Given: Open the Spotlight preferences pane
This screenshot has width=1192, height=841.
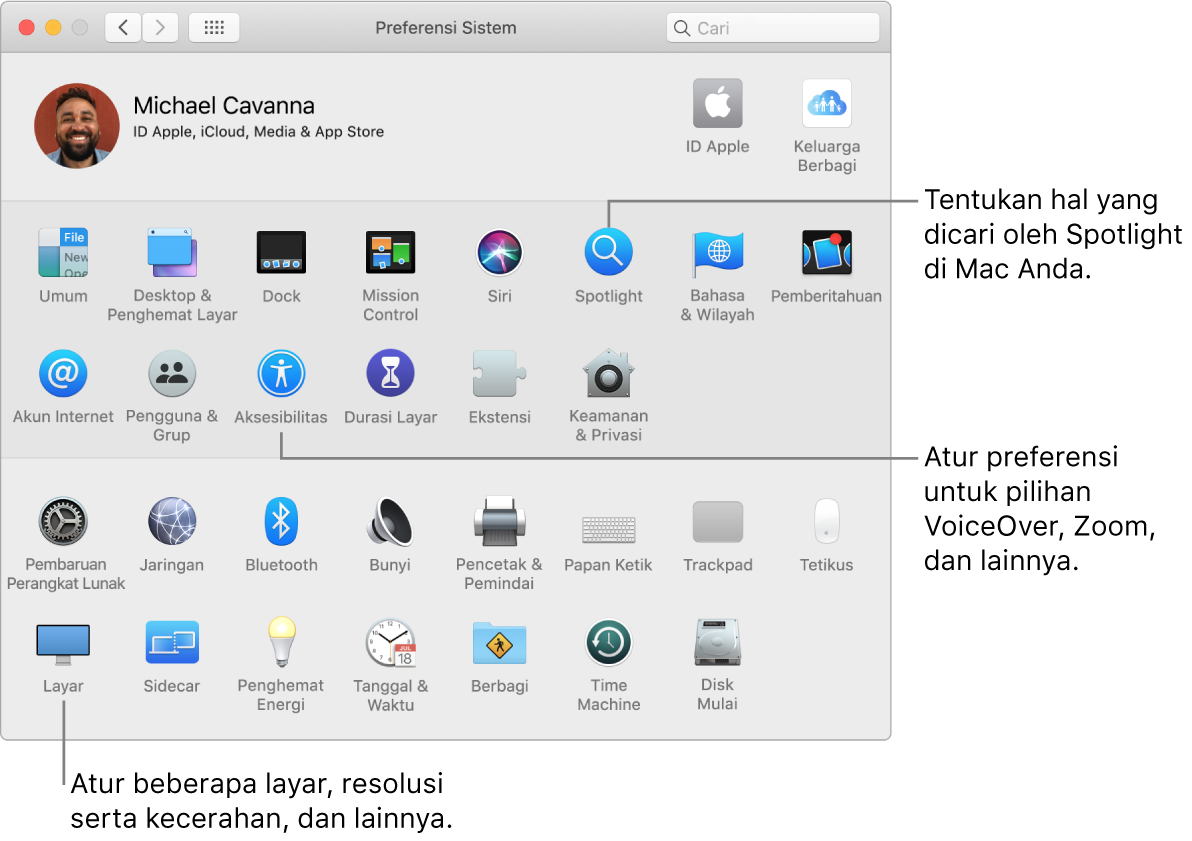Looking at the screenshot, I should pyautogui.click(x=608, y=253).
